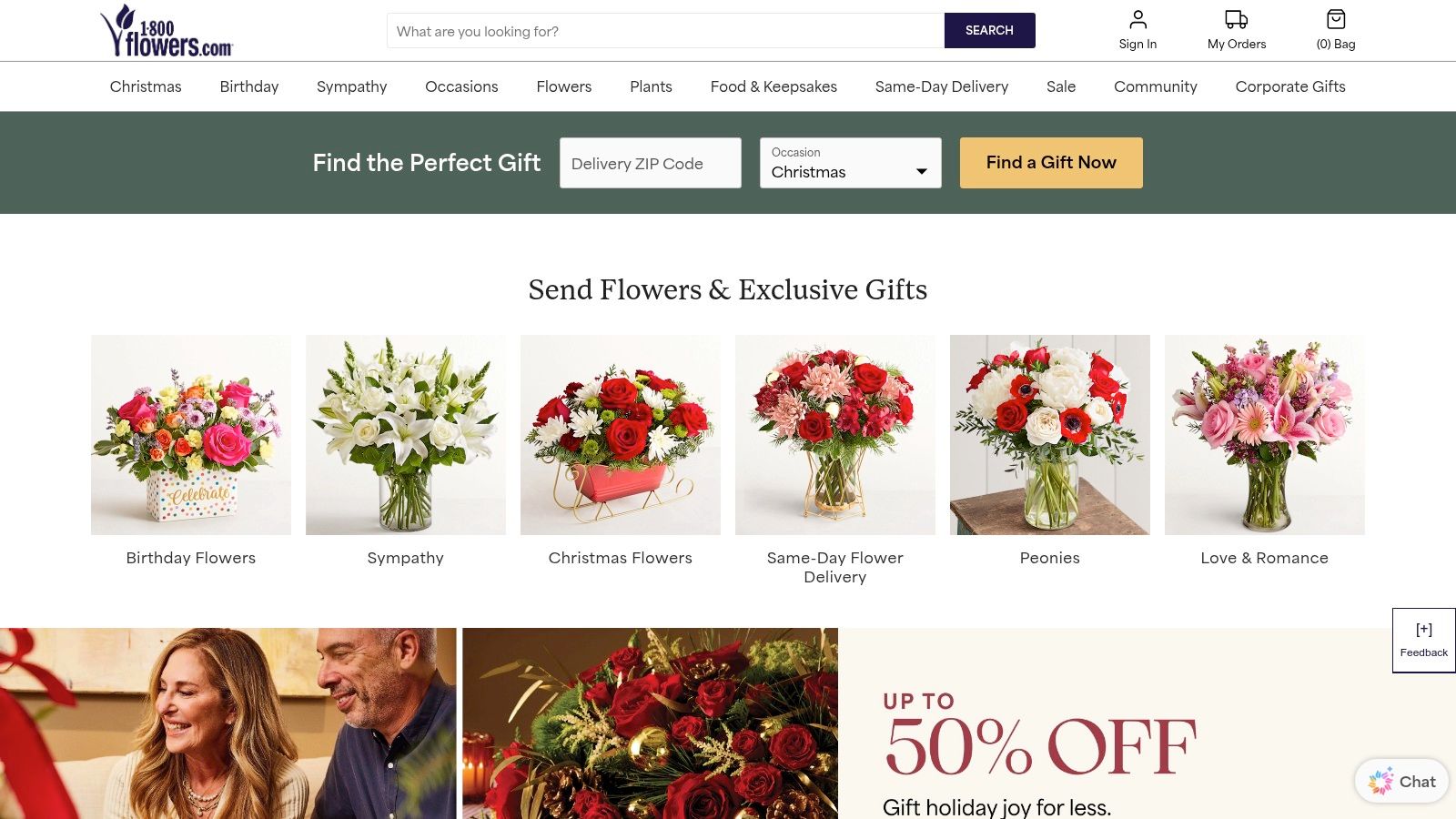The width and height of the screenshot is (1456, 819).
Task: Focus the Delivery ZIP Code field
Action: [651, 163]
